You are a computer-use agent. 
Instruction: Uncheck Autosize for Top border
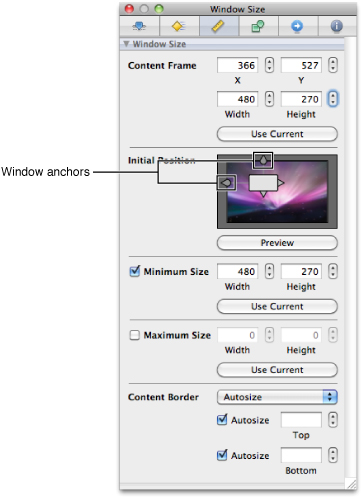click(222, 419)
